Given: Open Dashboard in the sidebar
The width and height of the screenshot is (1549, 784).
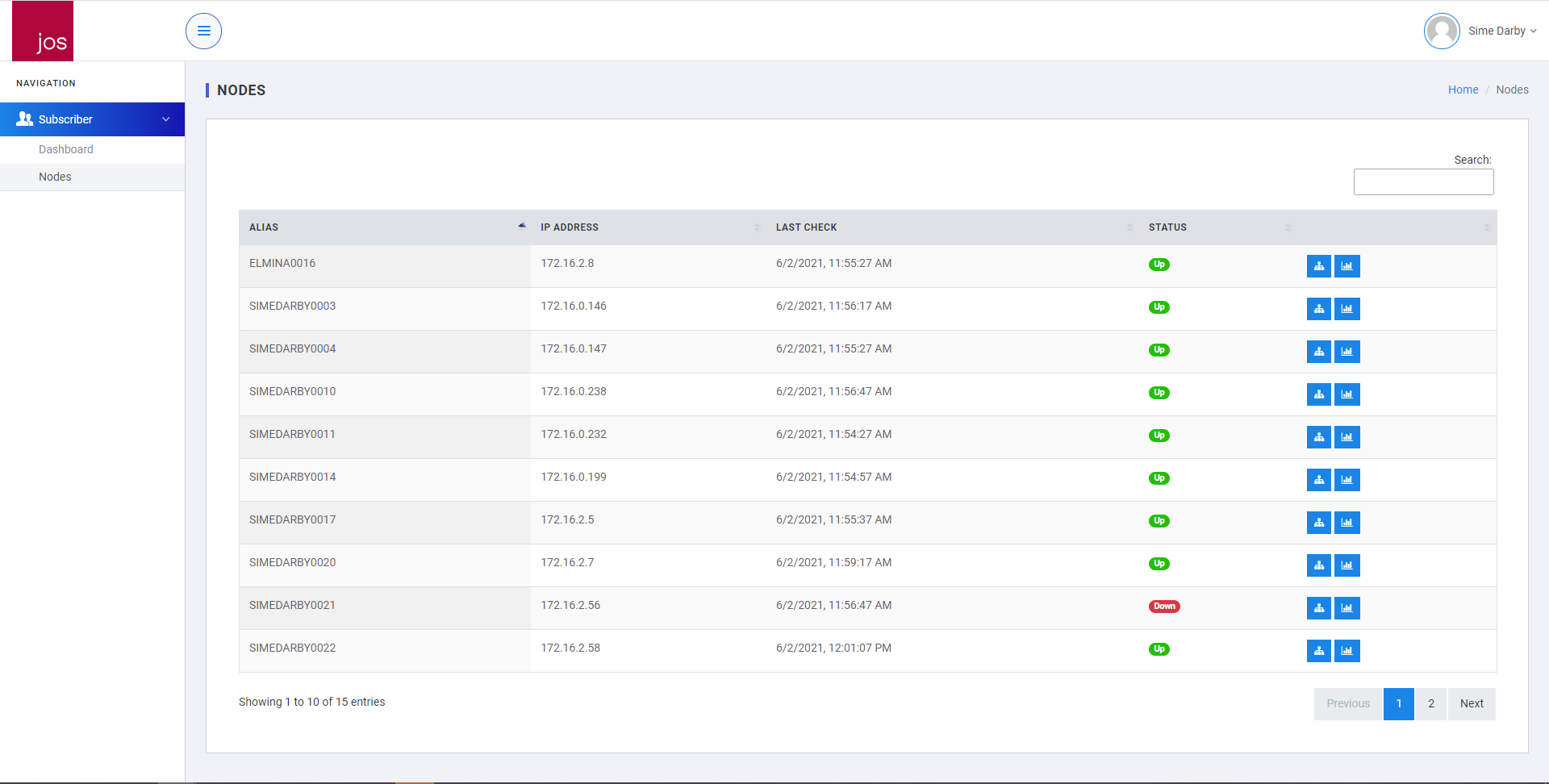Looking at the screenshot, I should pyautogui.click(x=66, y=149).
